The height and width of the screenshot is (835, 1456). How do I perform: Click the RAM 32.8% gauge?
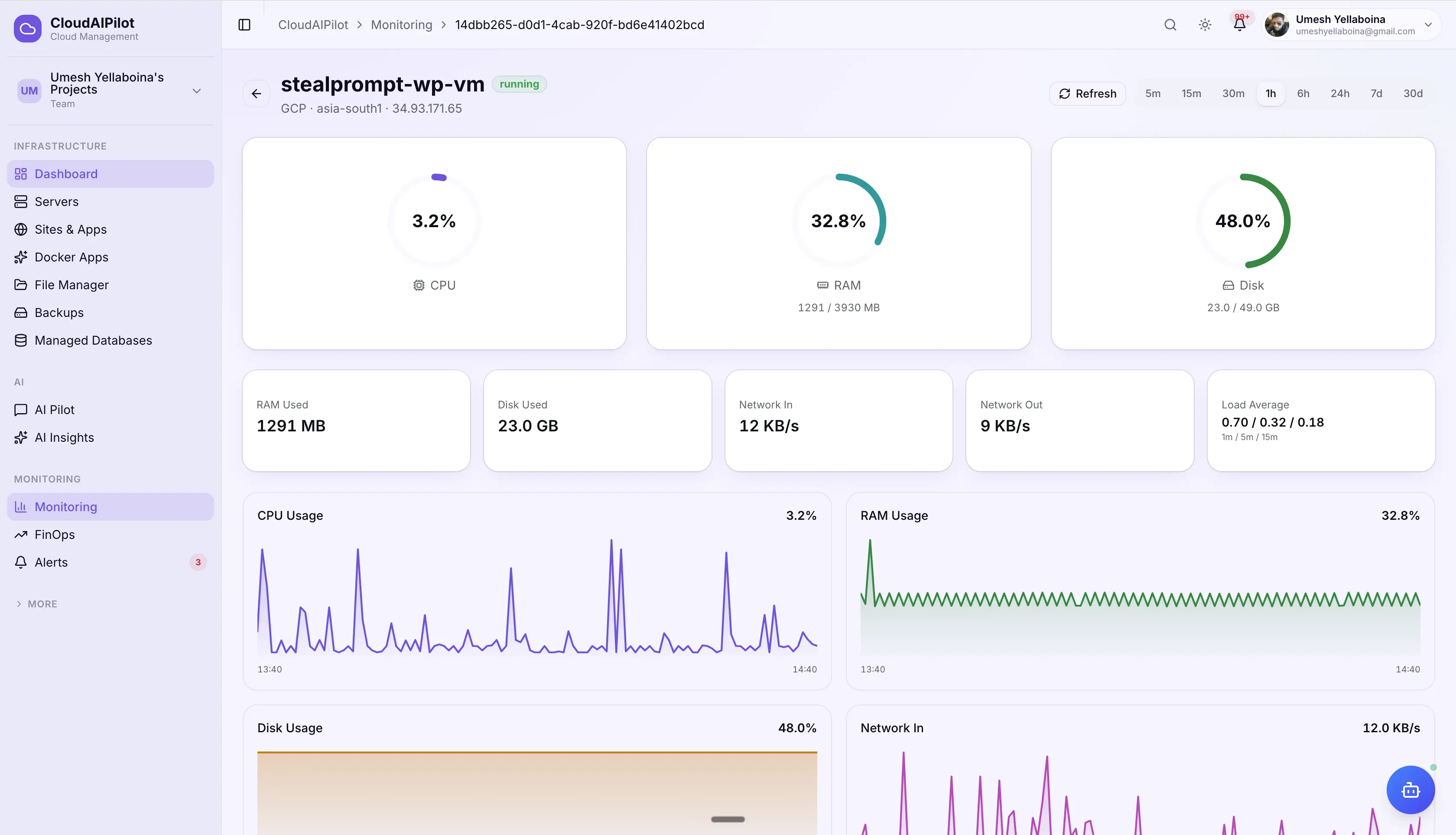click(x=838, y=221)
